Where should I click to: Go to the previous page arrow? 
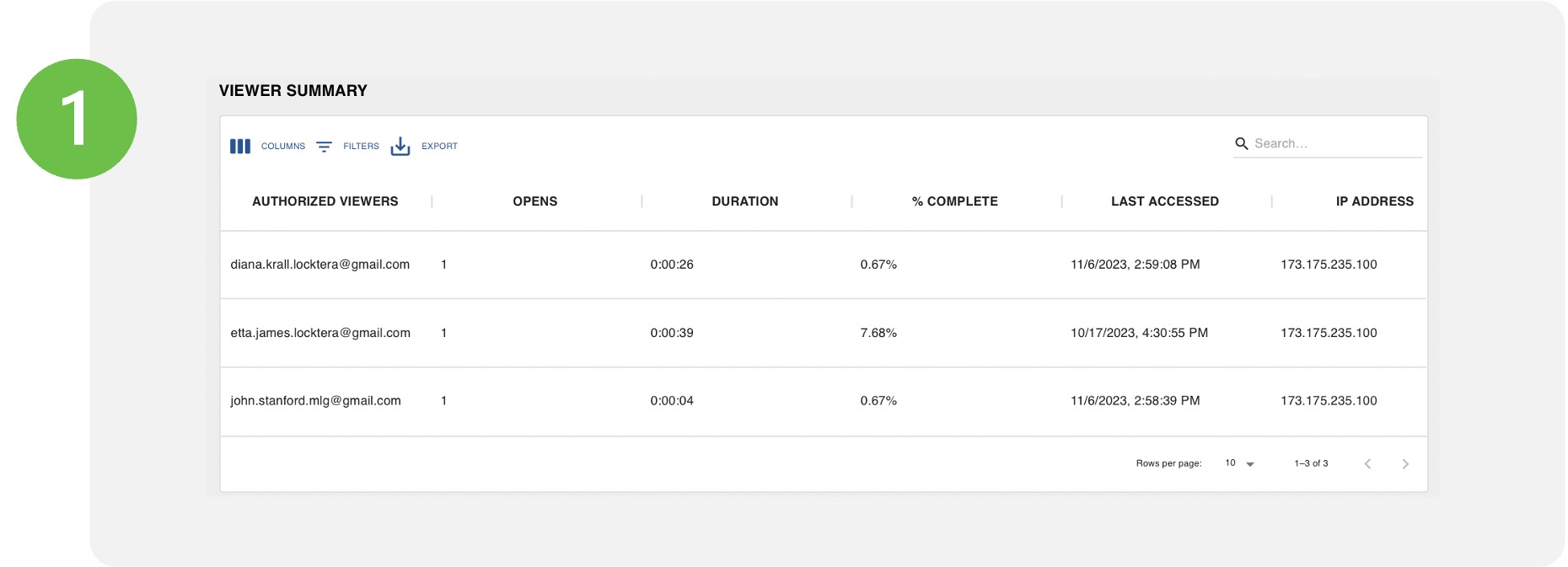pos(1367,464)
